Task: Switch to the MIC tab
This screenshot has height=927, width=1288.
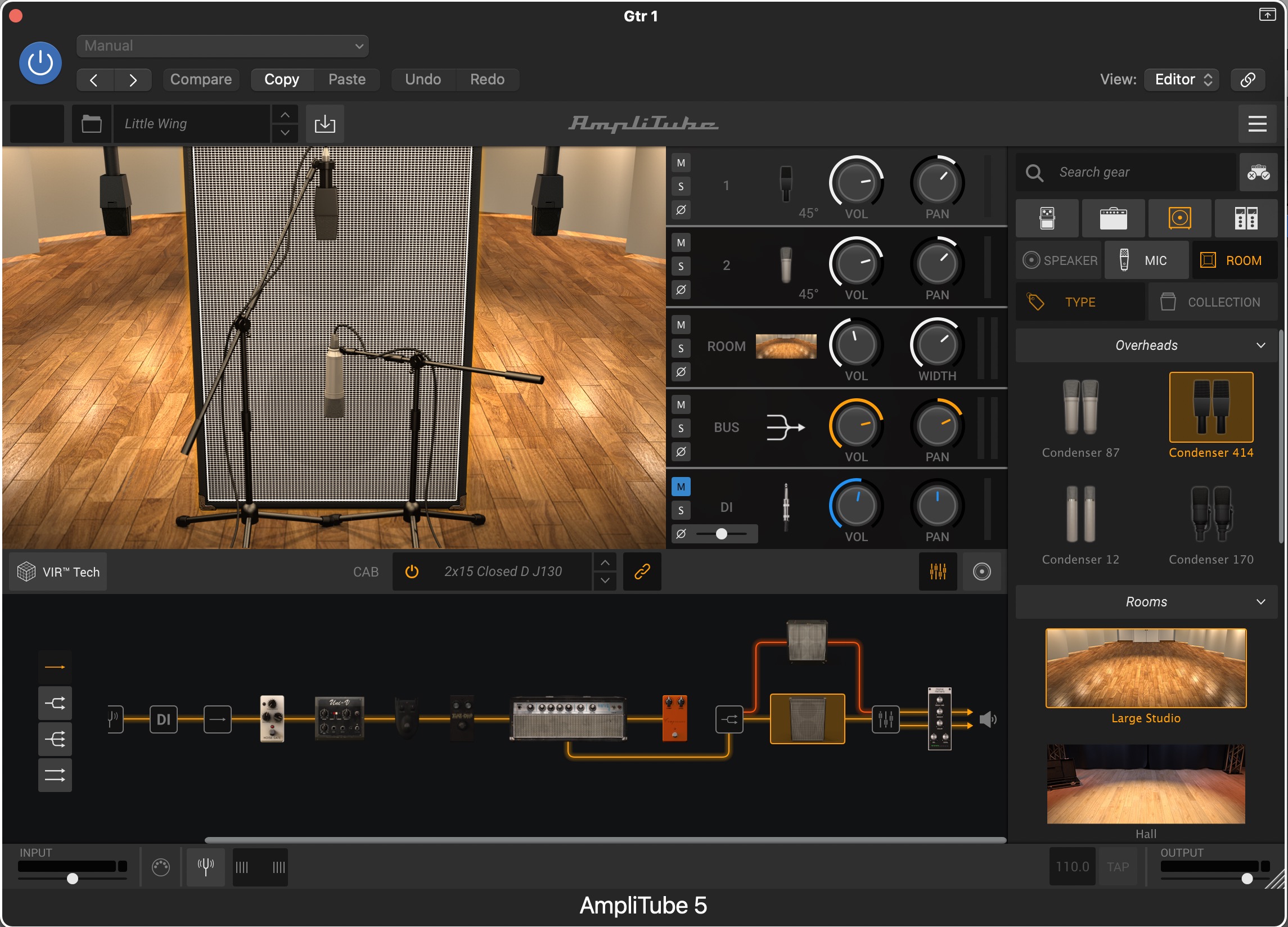Action: click(1147, 260)
